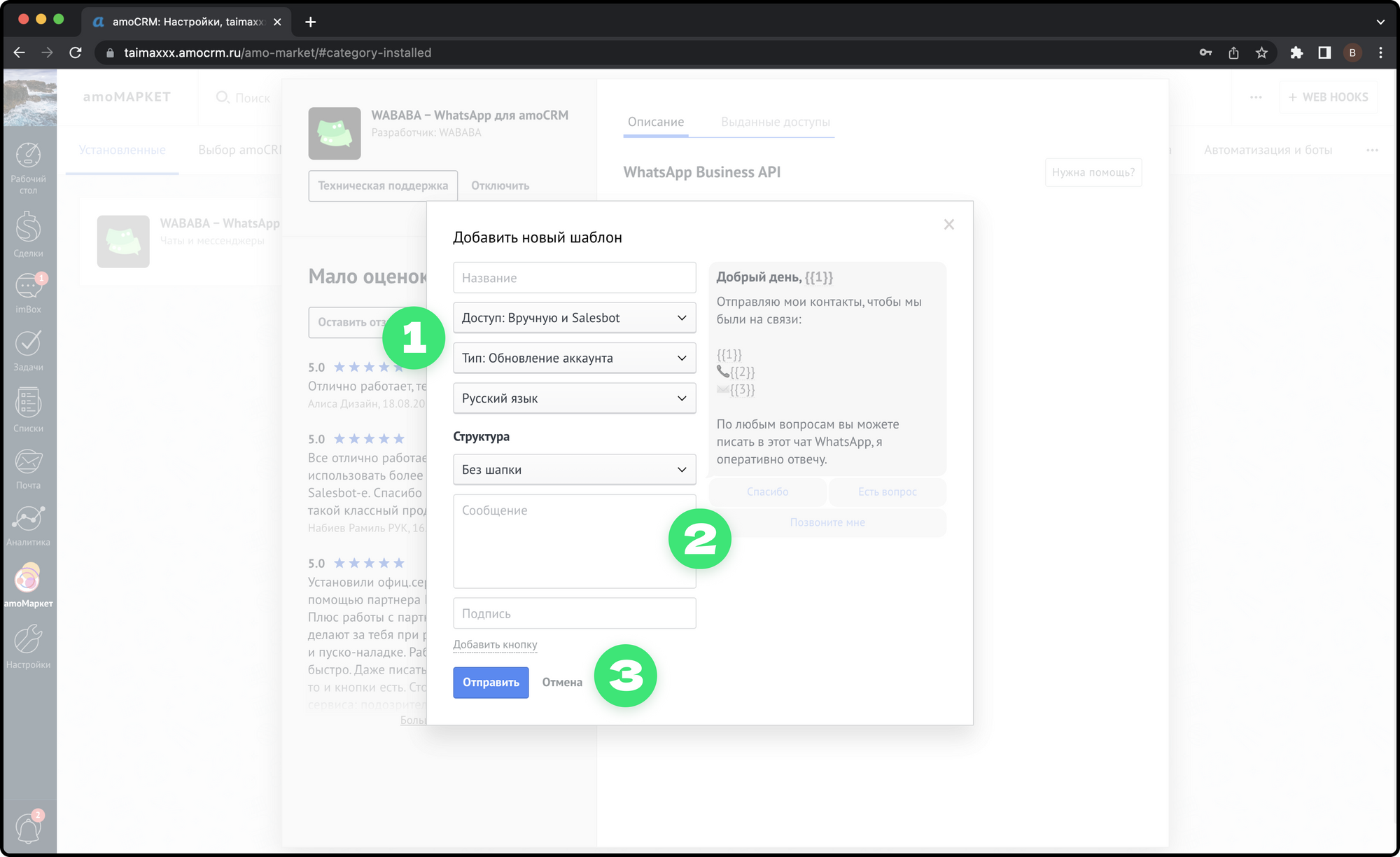Click the Добавить кнопку link

pos(495,644)
